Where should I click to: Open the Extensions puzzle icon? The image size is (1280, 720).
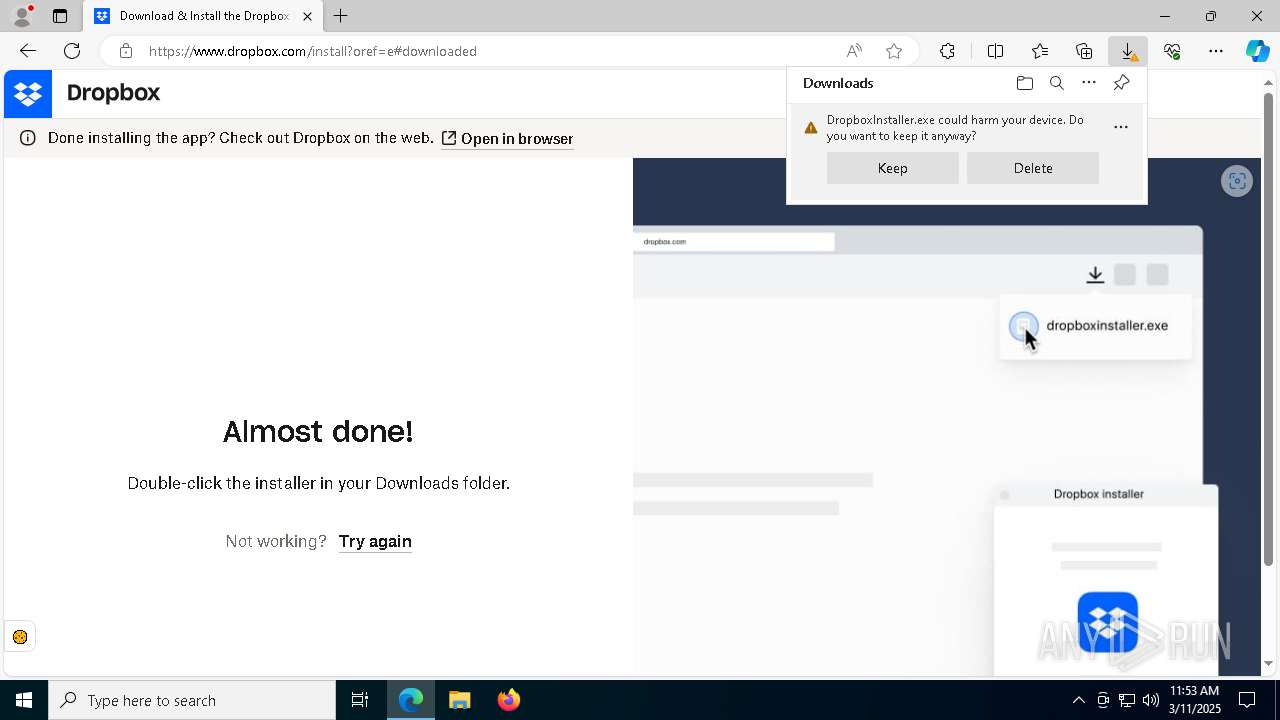tap(947, 51)
